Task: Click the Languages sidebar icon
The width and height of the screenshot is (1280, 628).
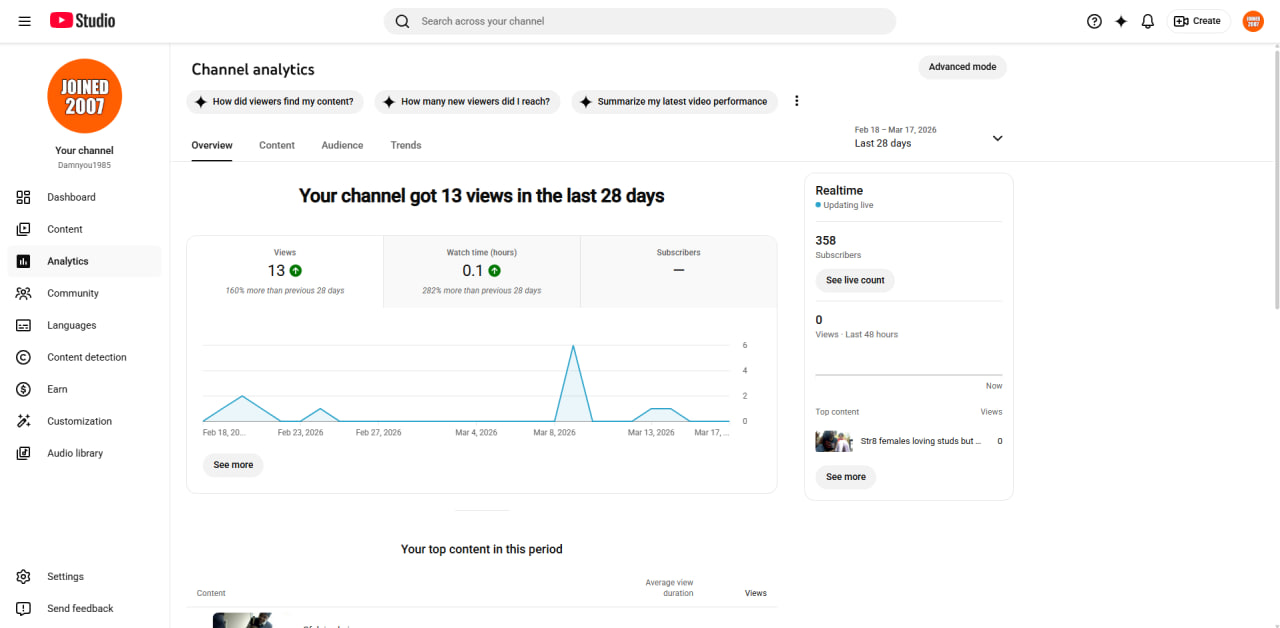Action: (24, 325)
